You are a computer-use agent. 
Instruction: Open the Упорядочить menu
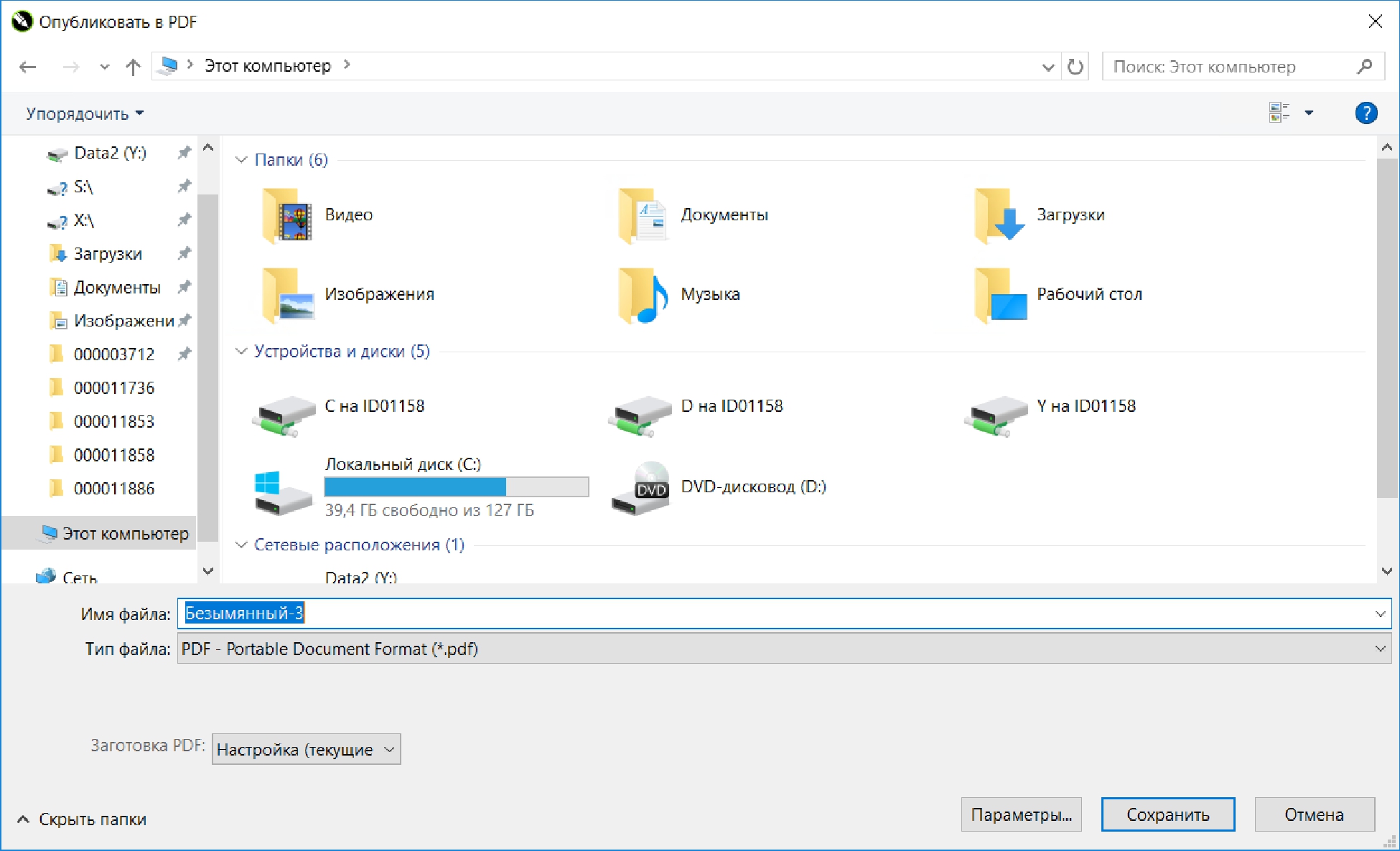(85, 113)
